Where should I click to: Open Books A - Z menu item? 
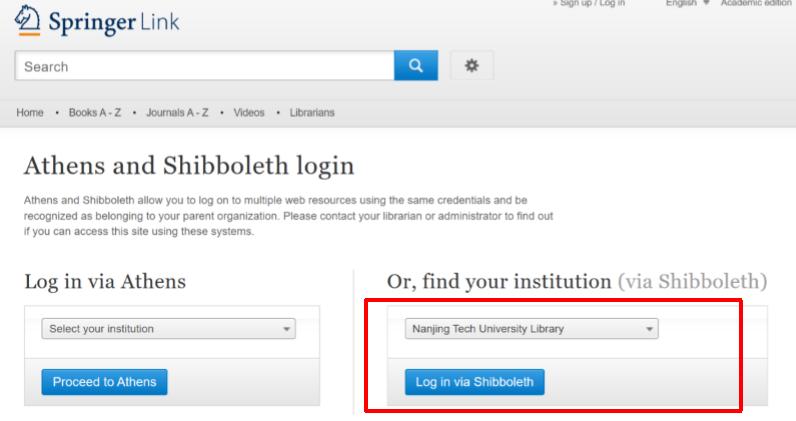95,113
